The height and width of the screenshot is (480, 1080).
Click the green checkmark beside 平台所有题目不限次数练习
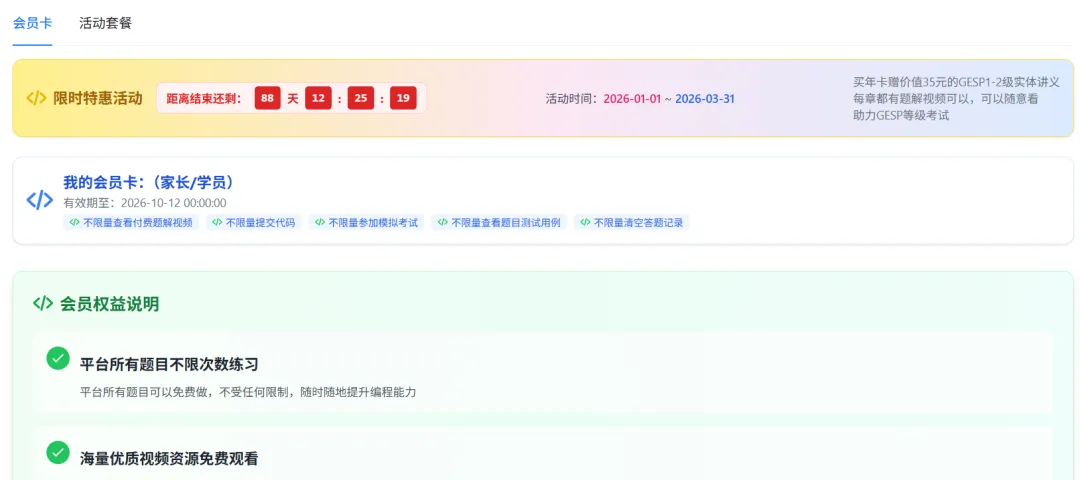point(58,358)
